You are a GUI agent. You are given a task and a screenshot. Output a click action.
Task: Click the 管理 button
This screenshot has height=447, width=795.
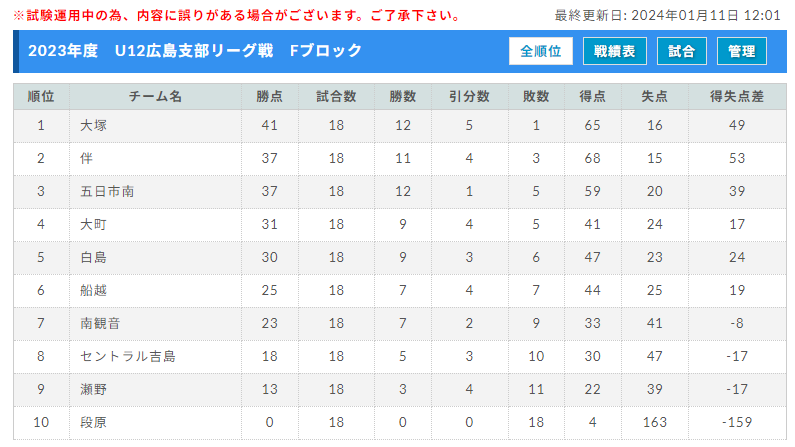click(741, 51)
